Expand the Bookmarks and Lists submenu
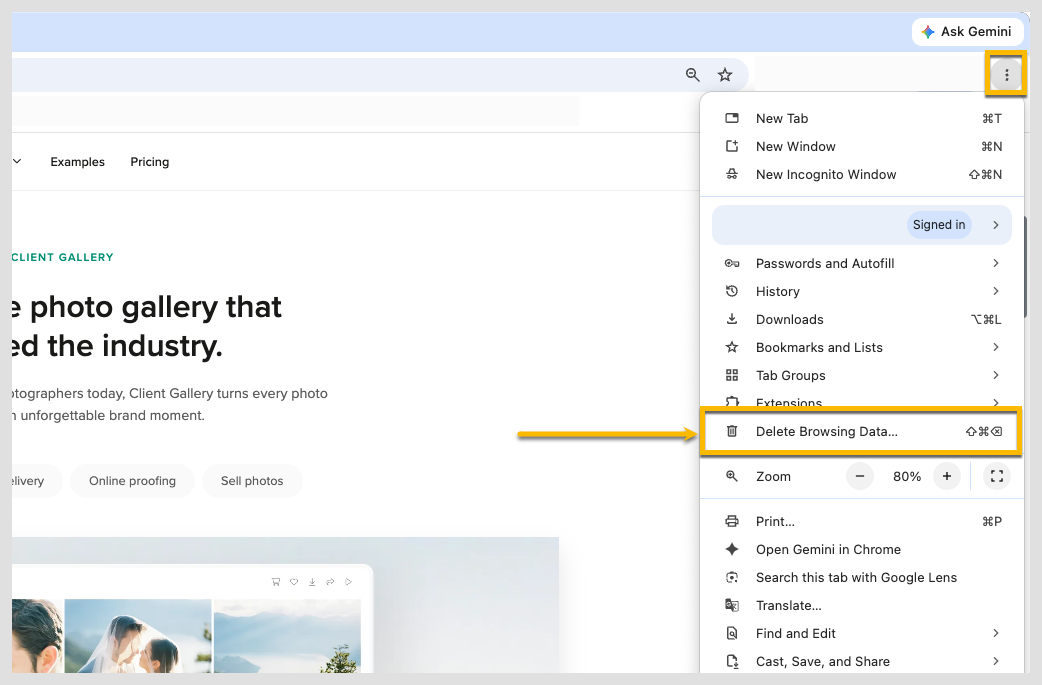 coord(862,347)
